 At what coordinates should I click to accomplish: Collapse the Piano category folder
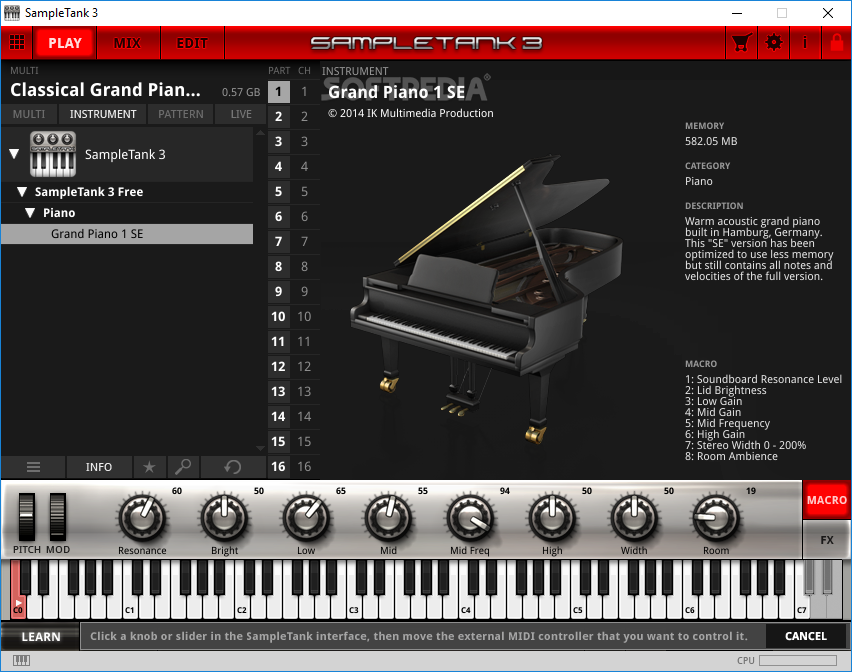[x=30, y=213]
